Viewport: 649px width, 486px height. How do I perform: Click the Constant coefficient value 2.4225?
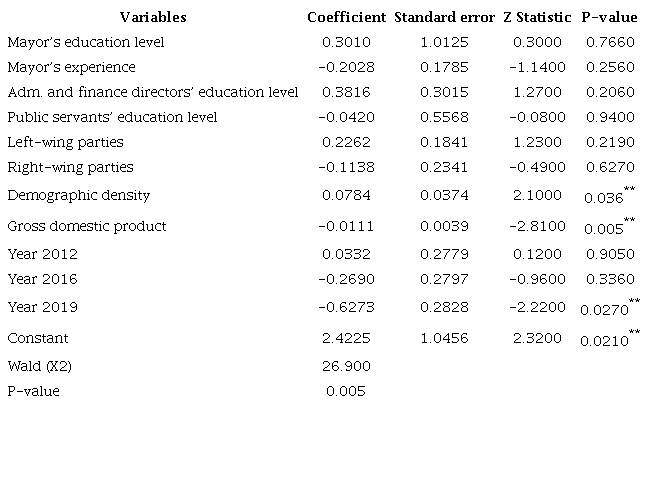346,339
